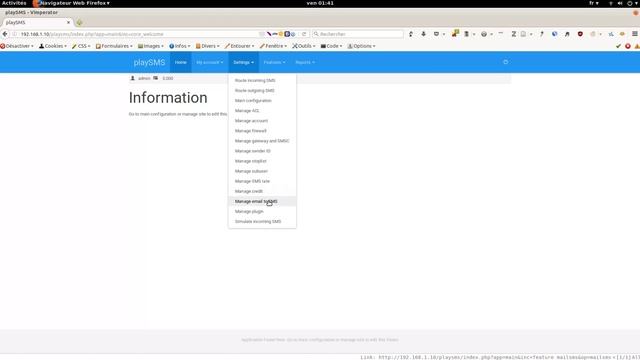Screen dimensions: 640x360
Task: Click the downloads arrow icon in toolbar
Action: click(x=423, y=34)
